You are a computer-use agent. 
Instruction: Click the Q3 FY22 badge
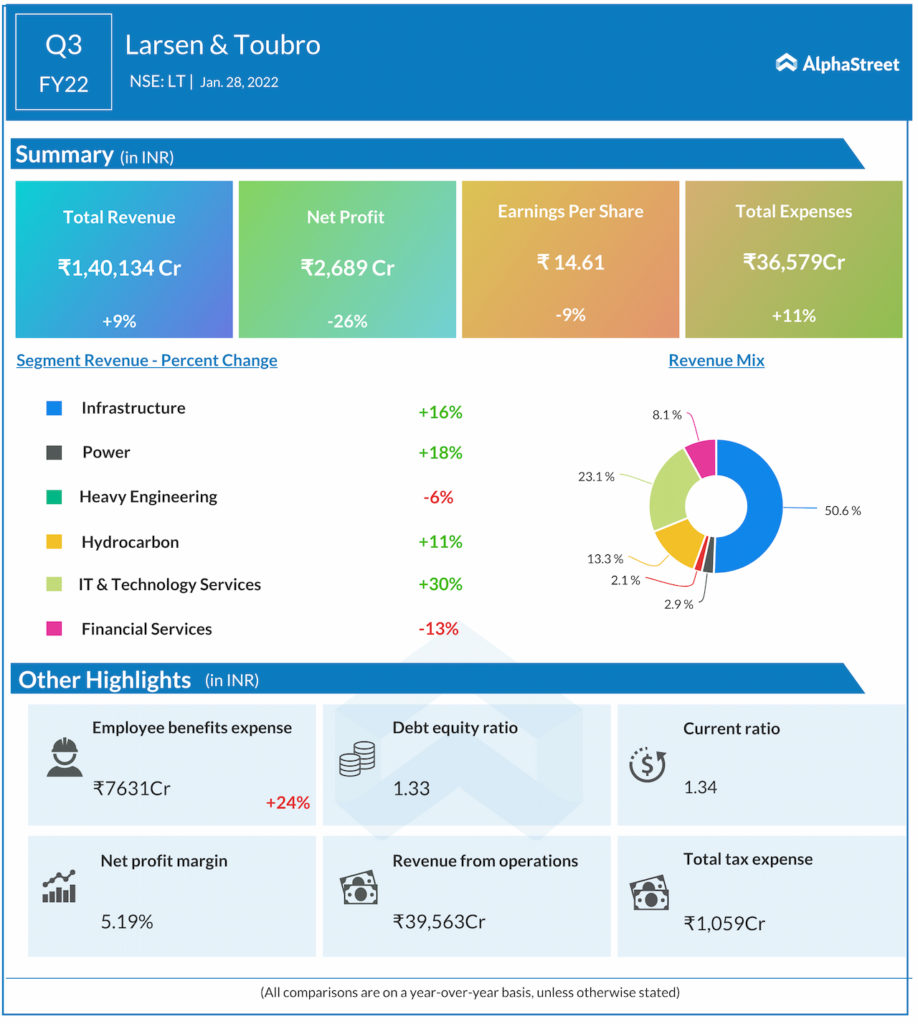tap(64, 64)
